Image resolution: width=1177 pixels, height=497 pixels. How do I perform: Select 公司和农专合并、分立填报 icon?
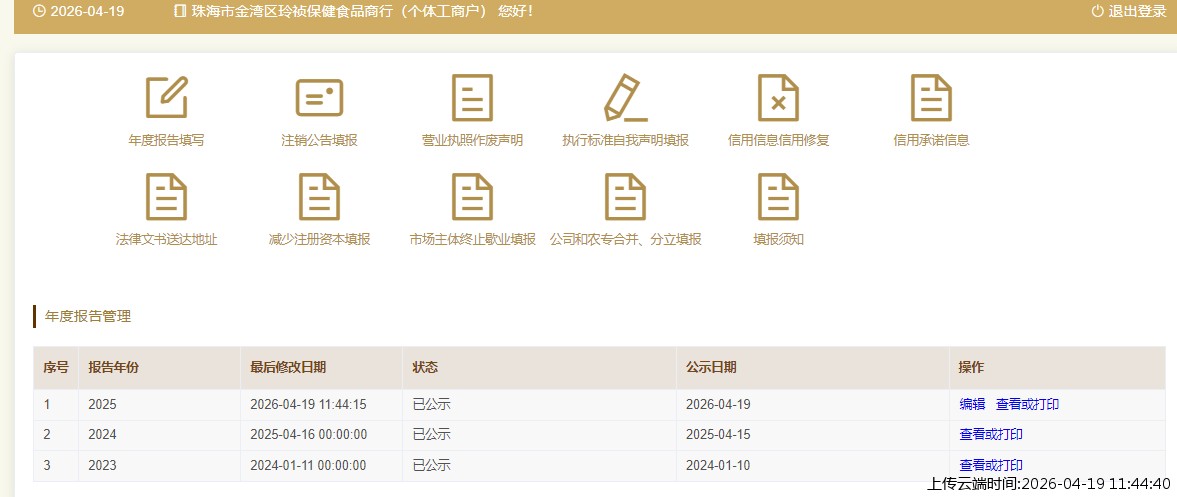625,197
